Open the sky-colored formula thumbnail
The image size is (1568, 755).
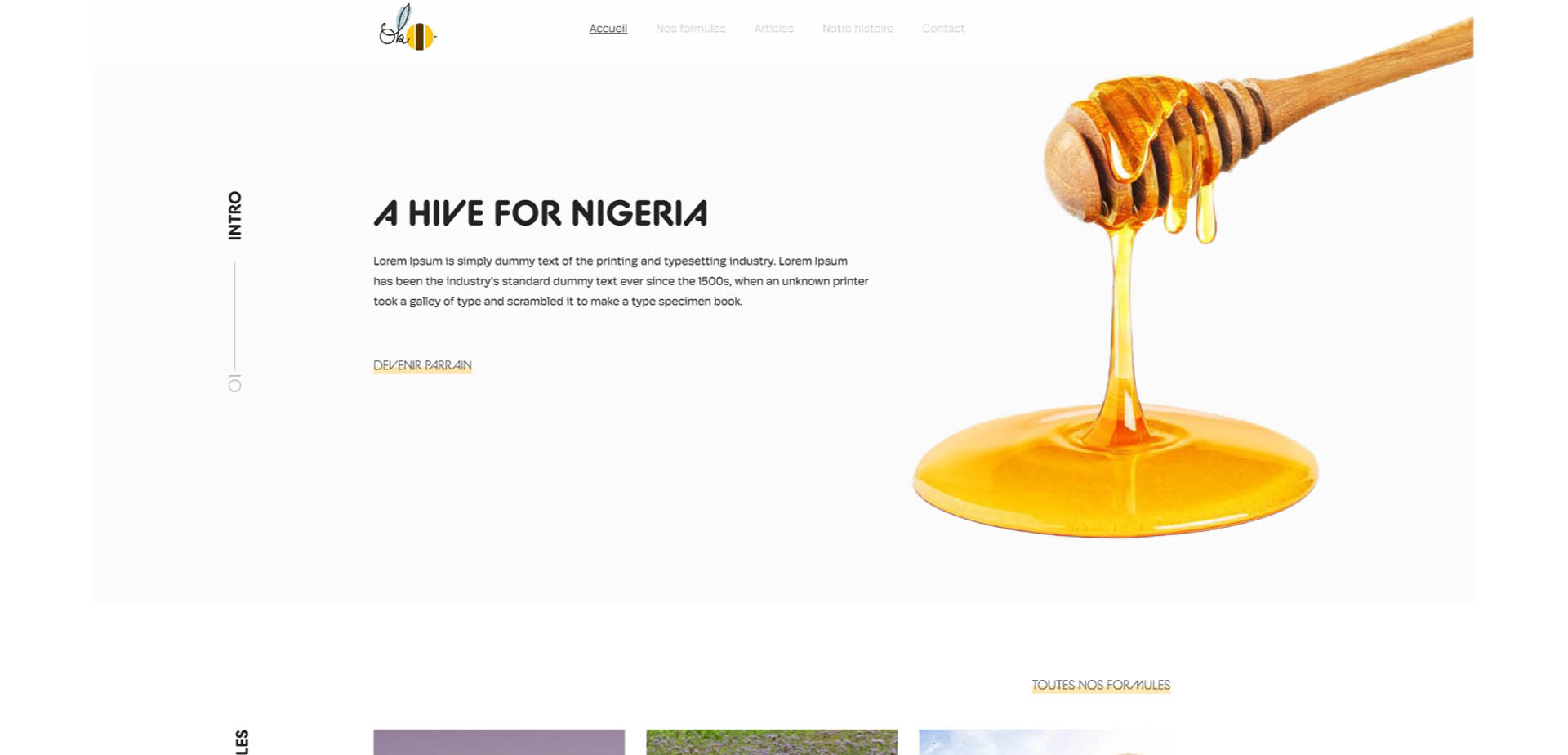point(1045,742)
